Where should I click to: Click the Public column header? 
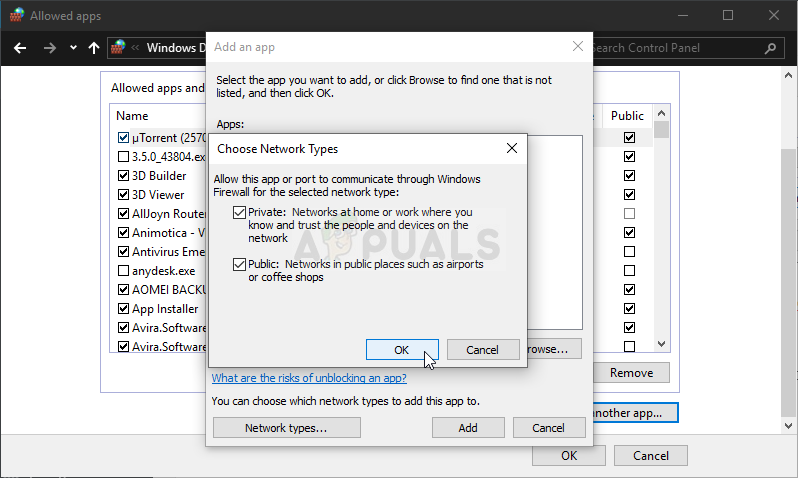(628, 116)
